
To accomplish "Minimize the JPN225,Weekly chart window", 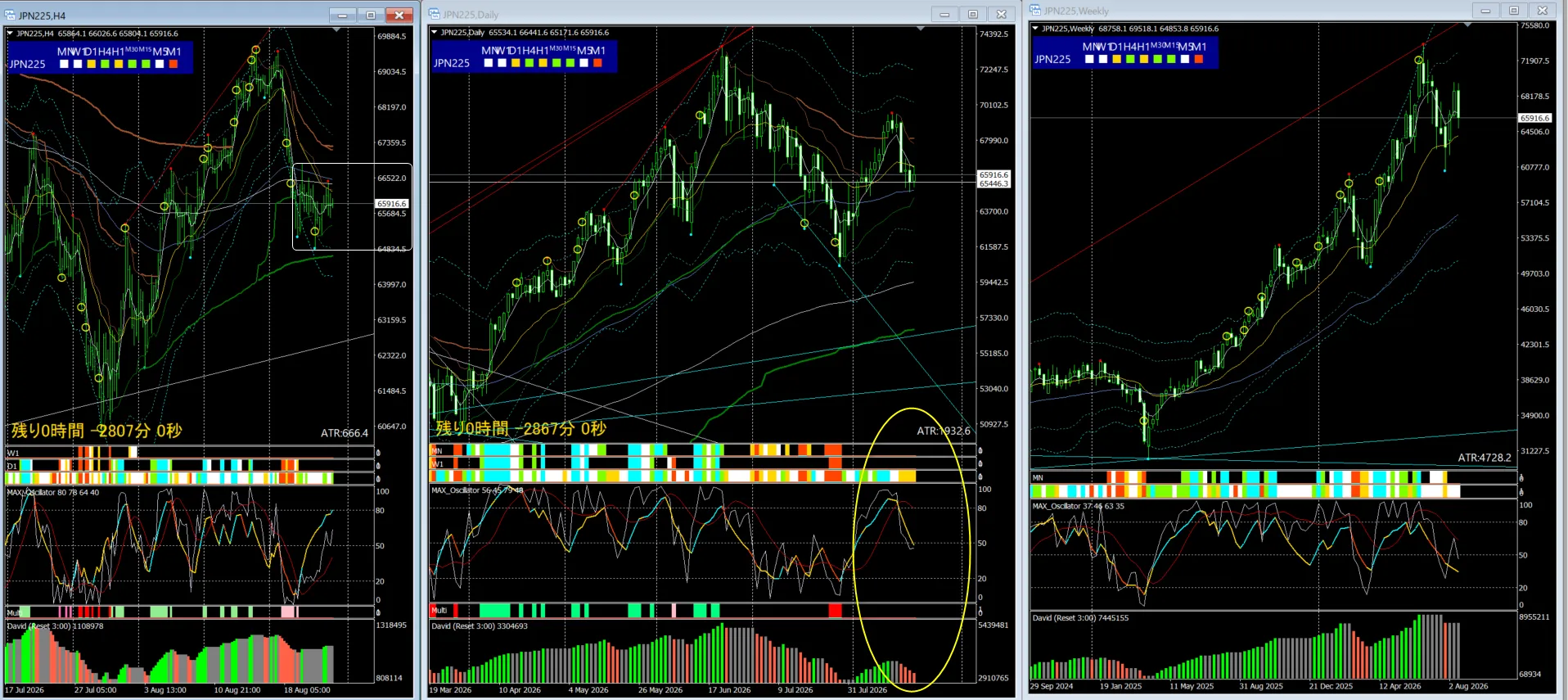I will point(1485,10).
